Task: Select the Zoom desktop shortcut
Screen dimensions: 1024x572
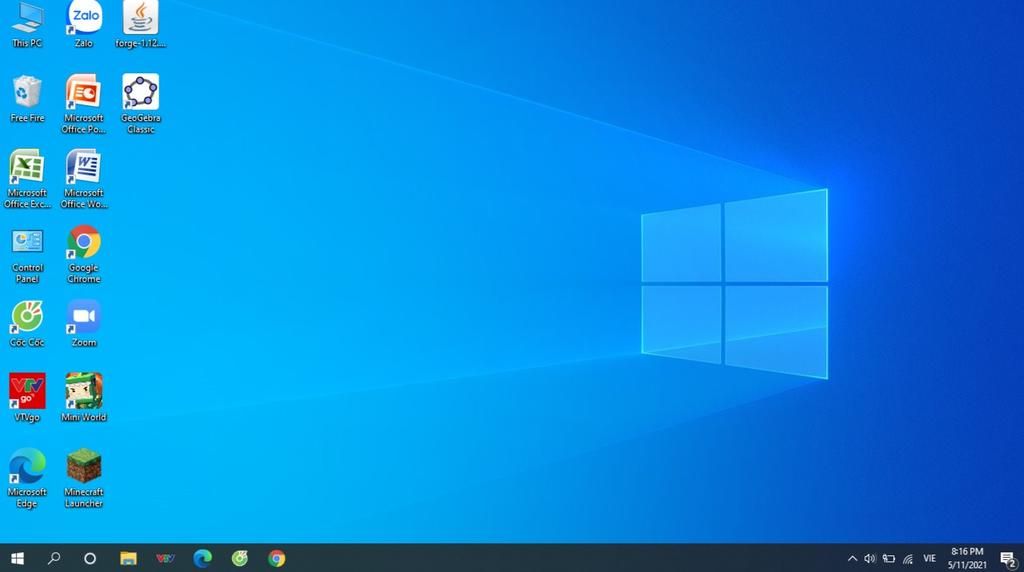Action: point(84,324)
